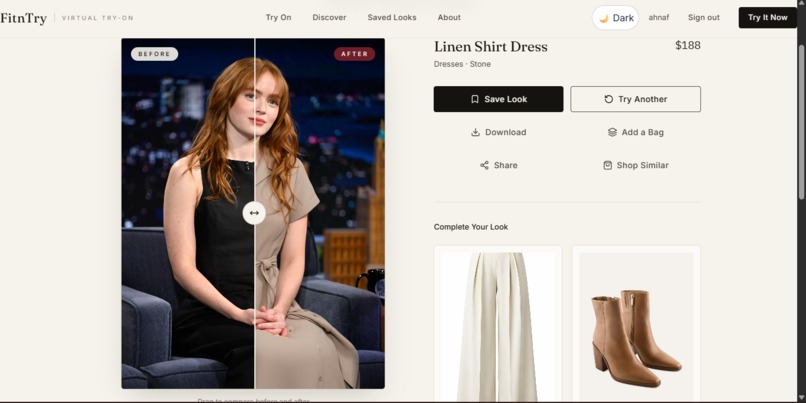Screen dimensions: 806x403
Task: Click the BEFORE label badge
Action: point(154,54)
